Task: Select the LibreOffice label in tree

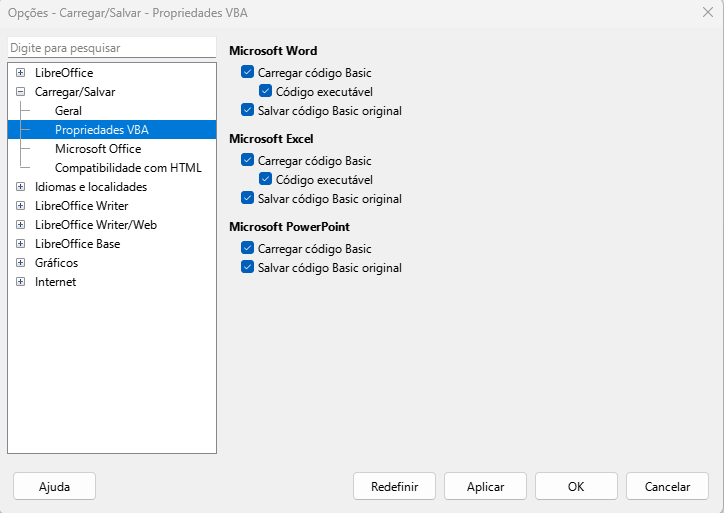Action: (64, 72)
